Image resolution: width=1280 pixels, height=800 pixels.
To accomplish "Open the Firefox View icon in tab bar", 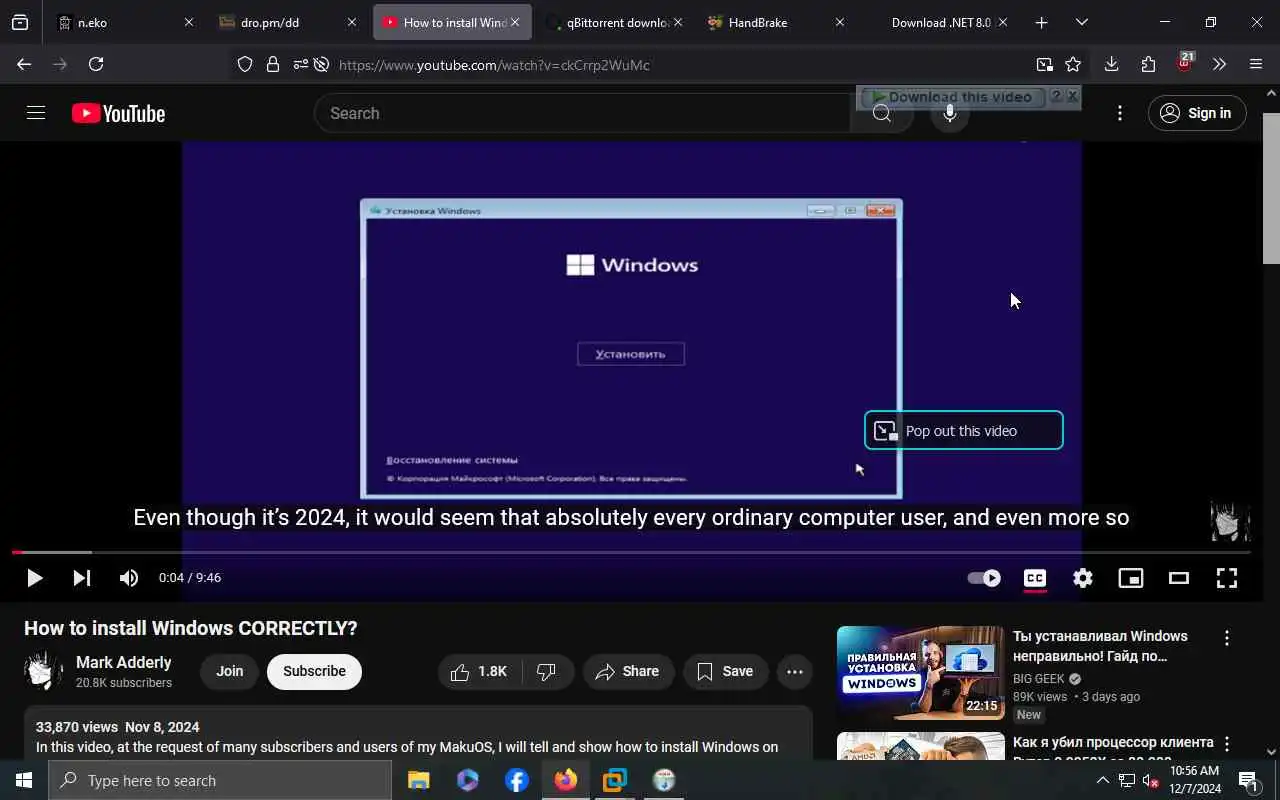I will [x=20, y=22].
